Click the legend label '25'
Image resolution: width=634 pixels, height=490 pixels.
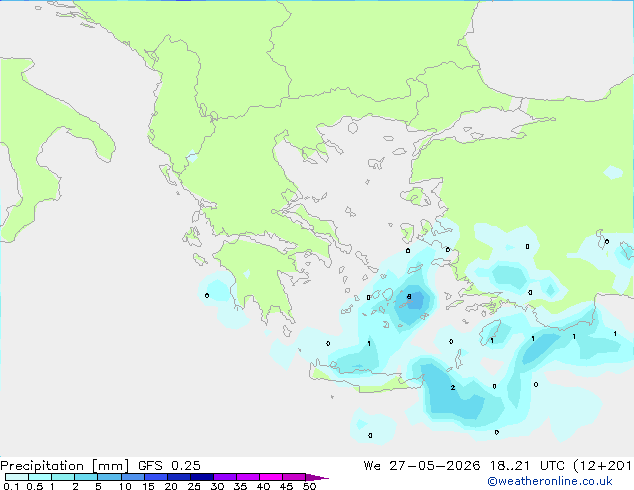tap(194, 486)
